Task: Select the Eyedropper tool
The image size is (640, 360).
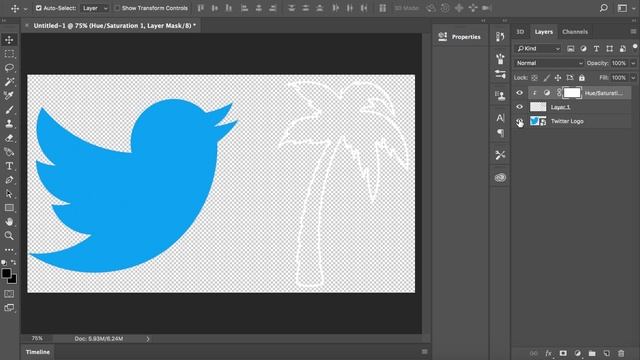Action: (9, 96)
